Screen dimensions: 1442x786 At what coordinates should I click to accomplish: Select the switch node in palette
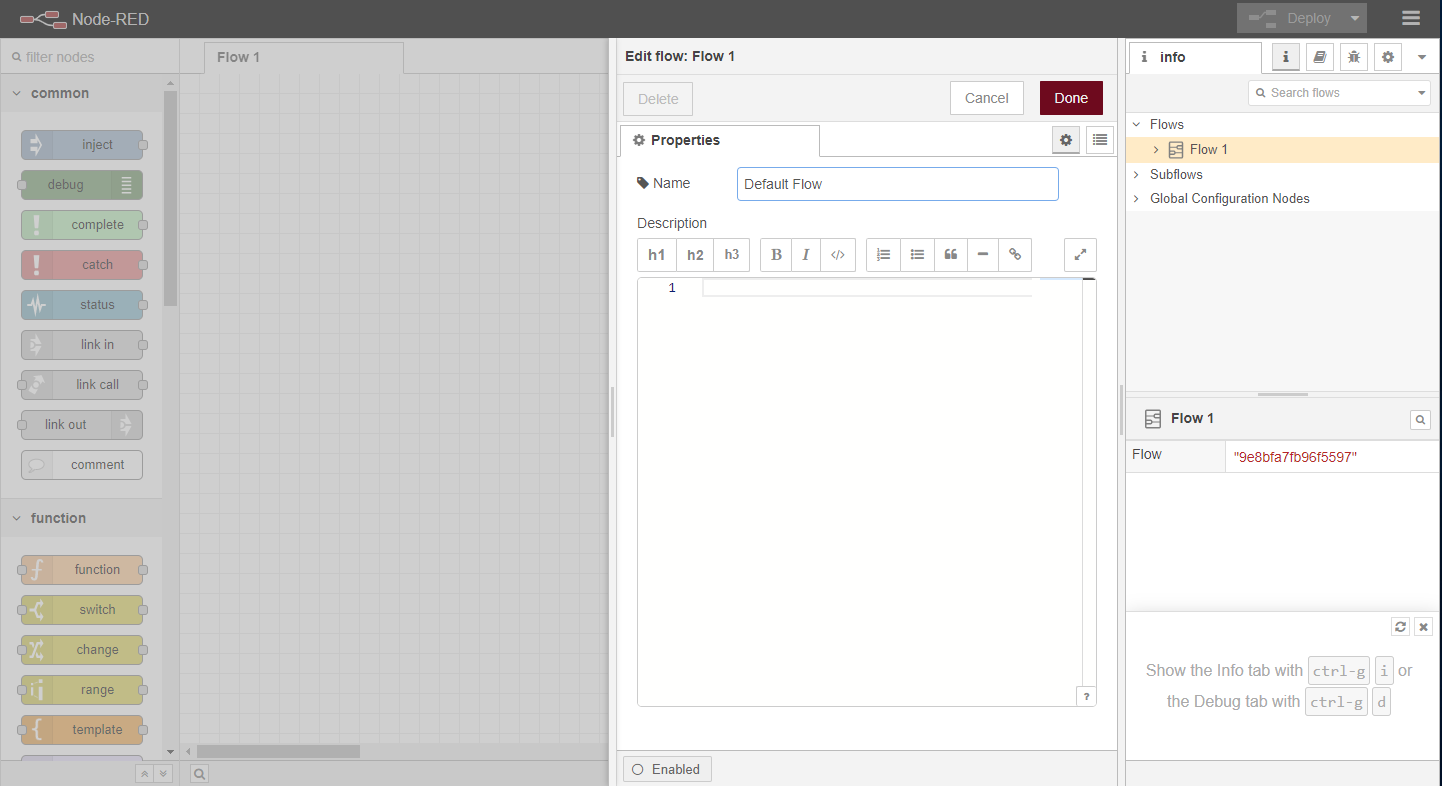point(82,610)
